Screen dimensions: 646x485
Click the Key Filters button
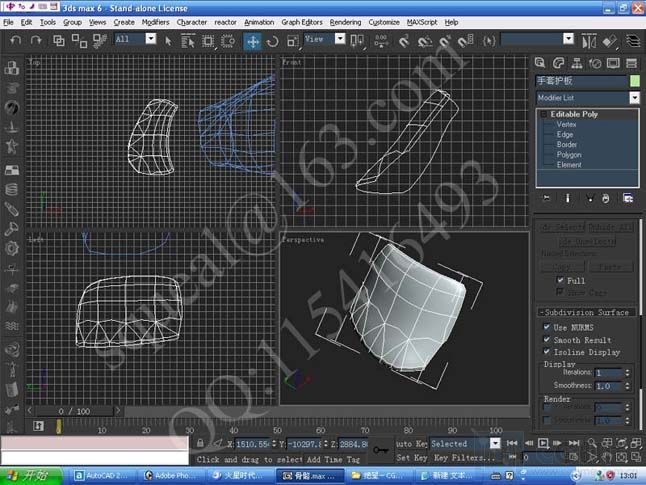pyautogui.click(x=464, y=457)
